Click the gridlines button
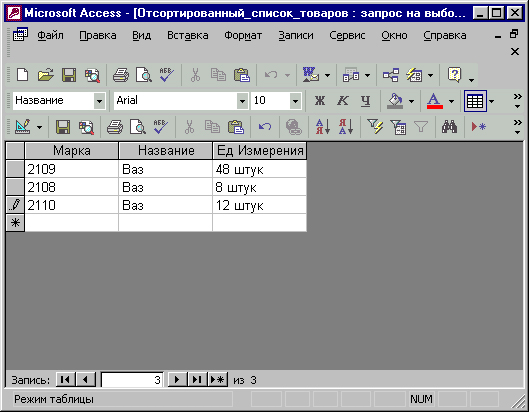The width and height of the screenshot is (529, 412). tap(475, 101)
